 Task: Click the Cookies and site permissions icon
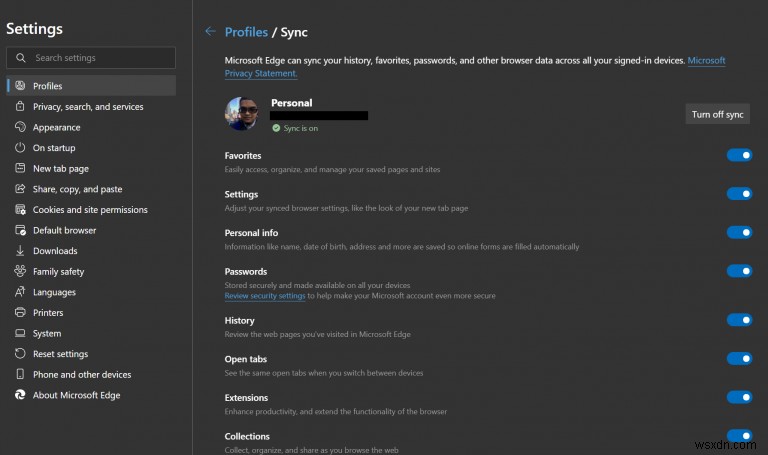[x=20, y=210]
